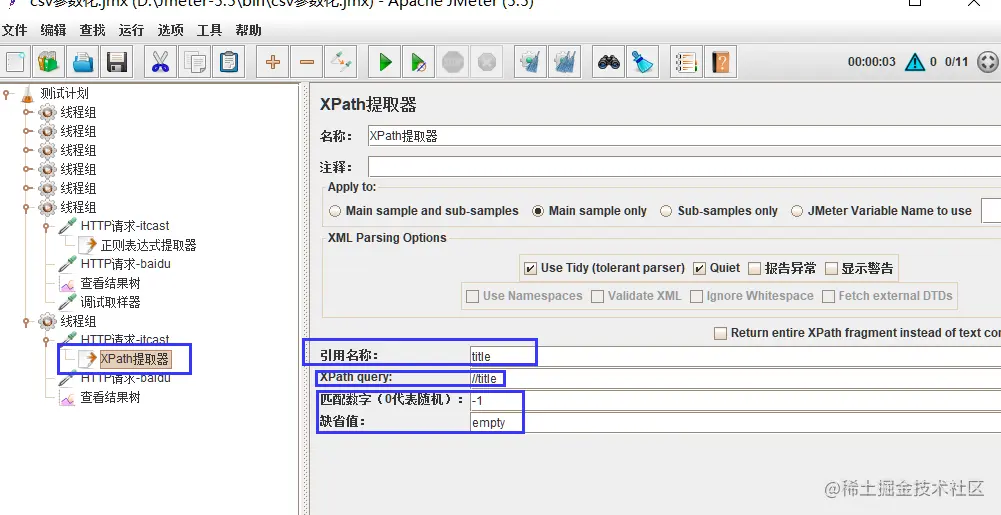Click the 注释 comment input field
1001x515 pixels.
tap(684, 167)
